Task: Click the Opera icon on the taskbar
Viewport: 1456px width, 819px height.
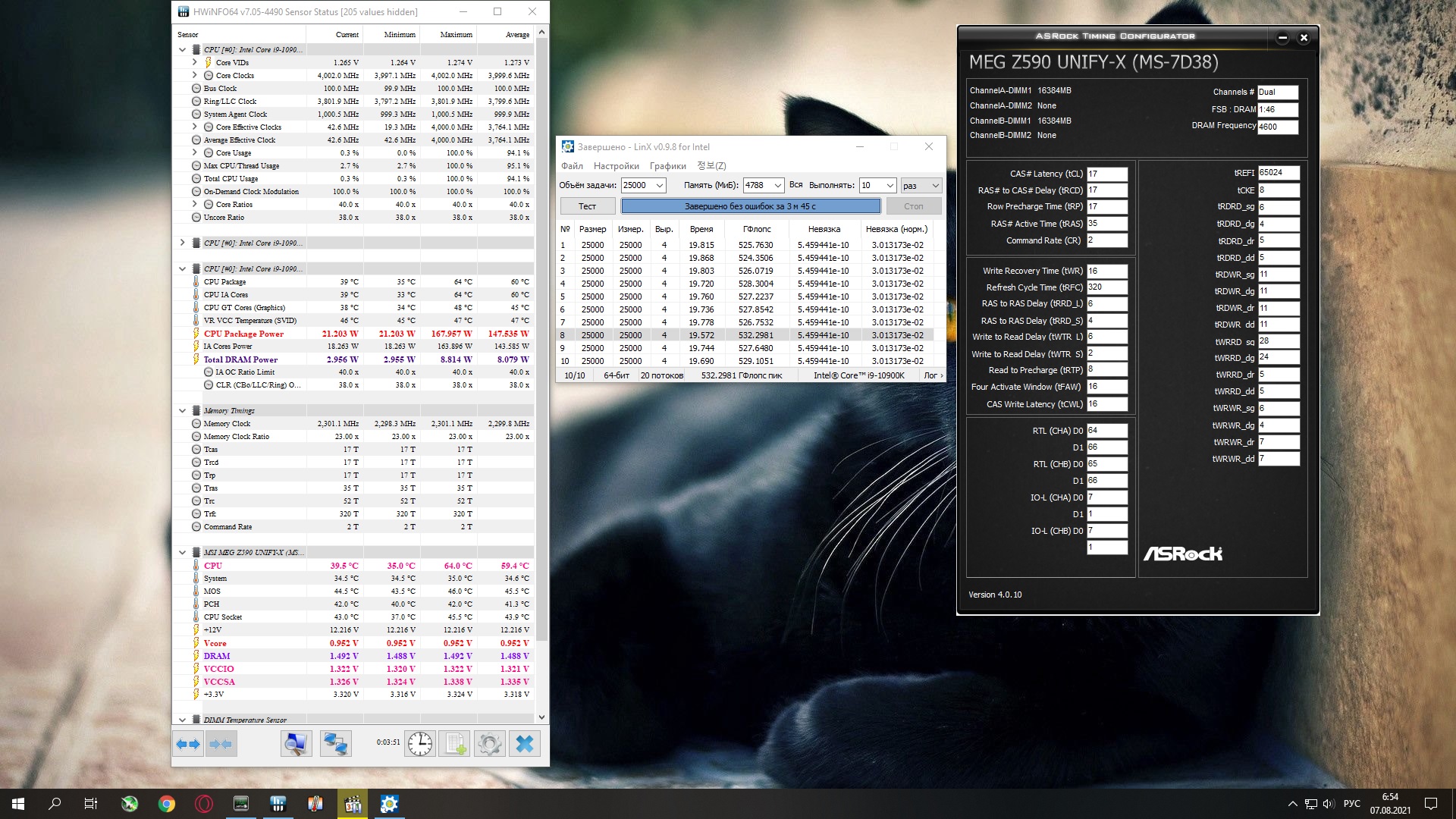Action: tap(204, 804)
